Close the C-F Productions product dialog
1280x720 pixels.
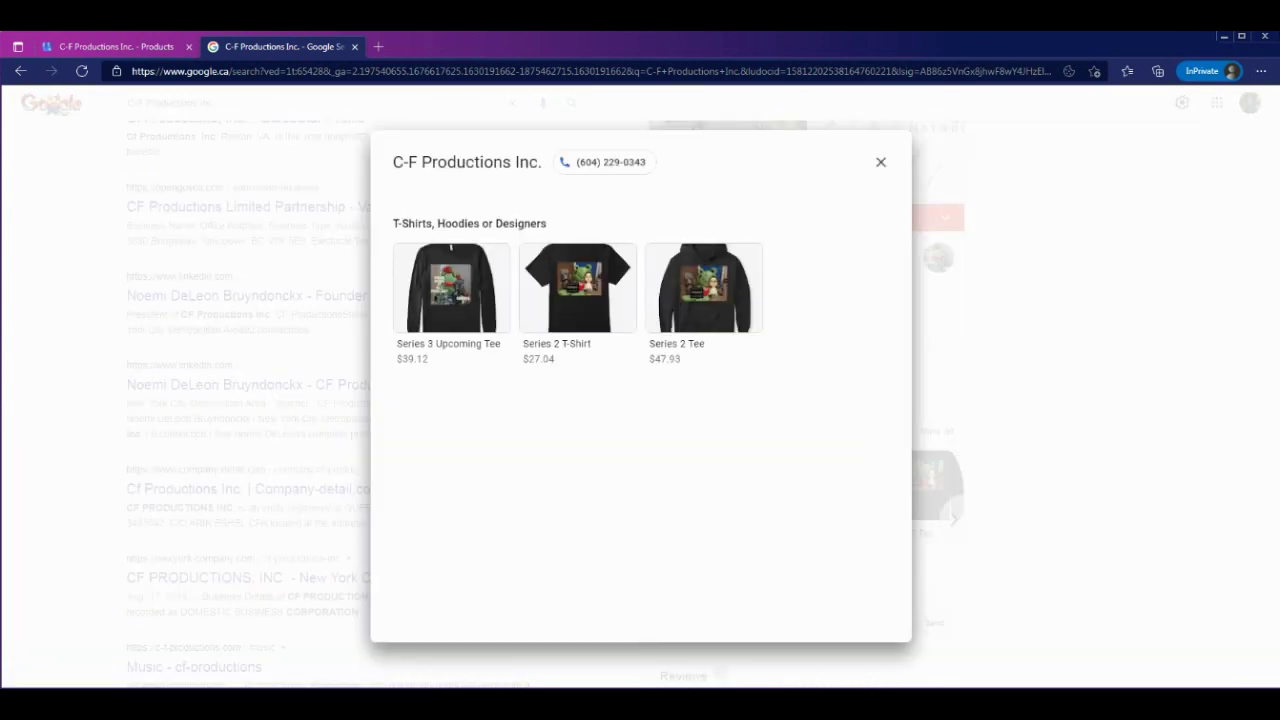click(880, 162)
